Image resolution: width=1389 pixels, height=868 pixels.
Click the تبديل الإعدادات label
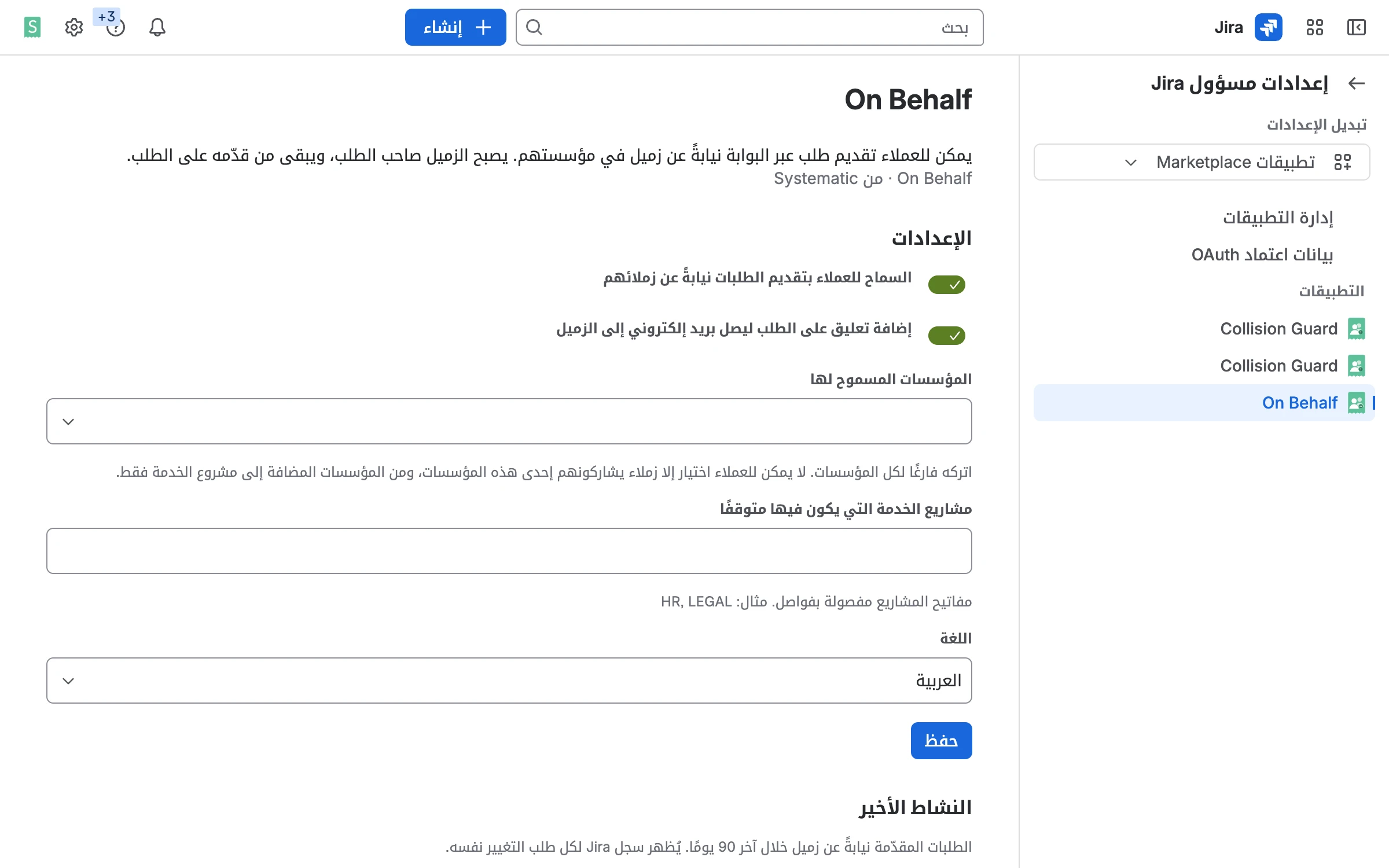pyautogui.click(x=1317, y=124)
